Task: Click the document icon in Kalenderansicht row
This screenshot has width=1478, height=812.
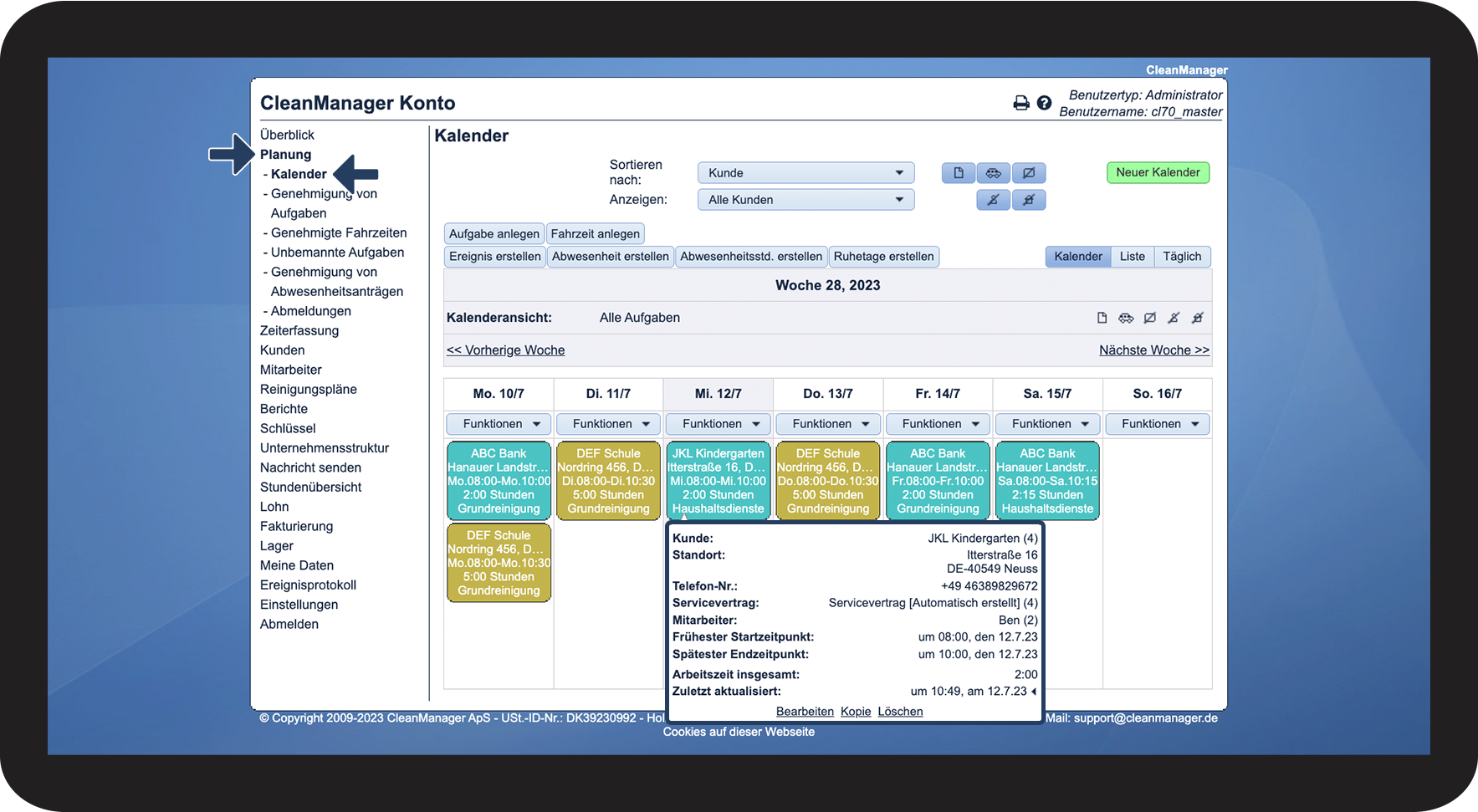Action: pos(1102,318)
